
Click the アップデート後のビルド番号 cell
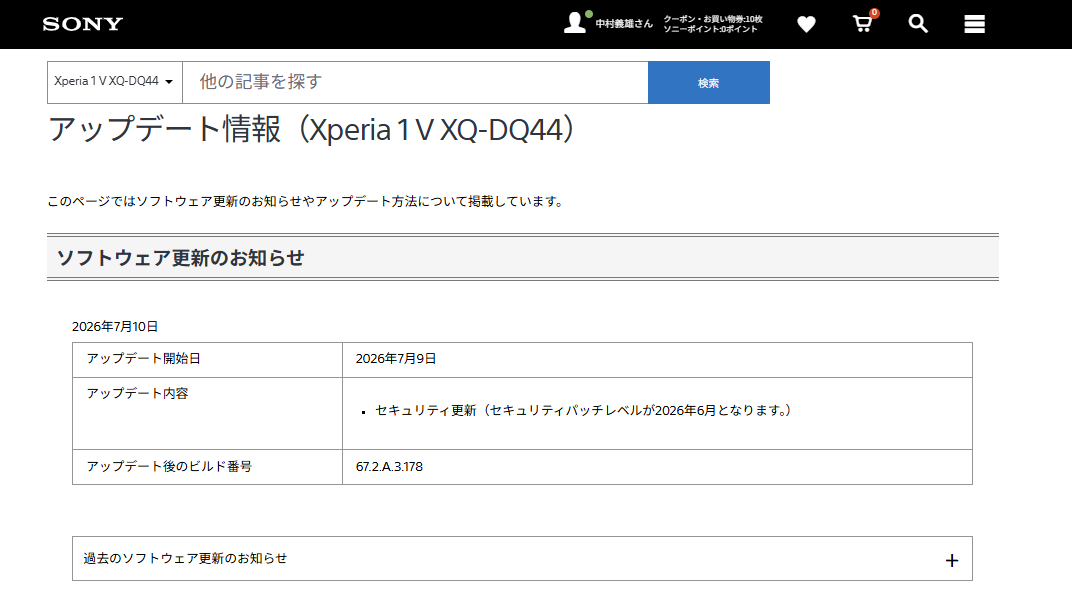(x=207, y=466)
